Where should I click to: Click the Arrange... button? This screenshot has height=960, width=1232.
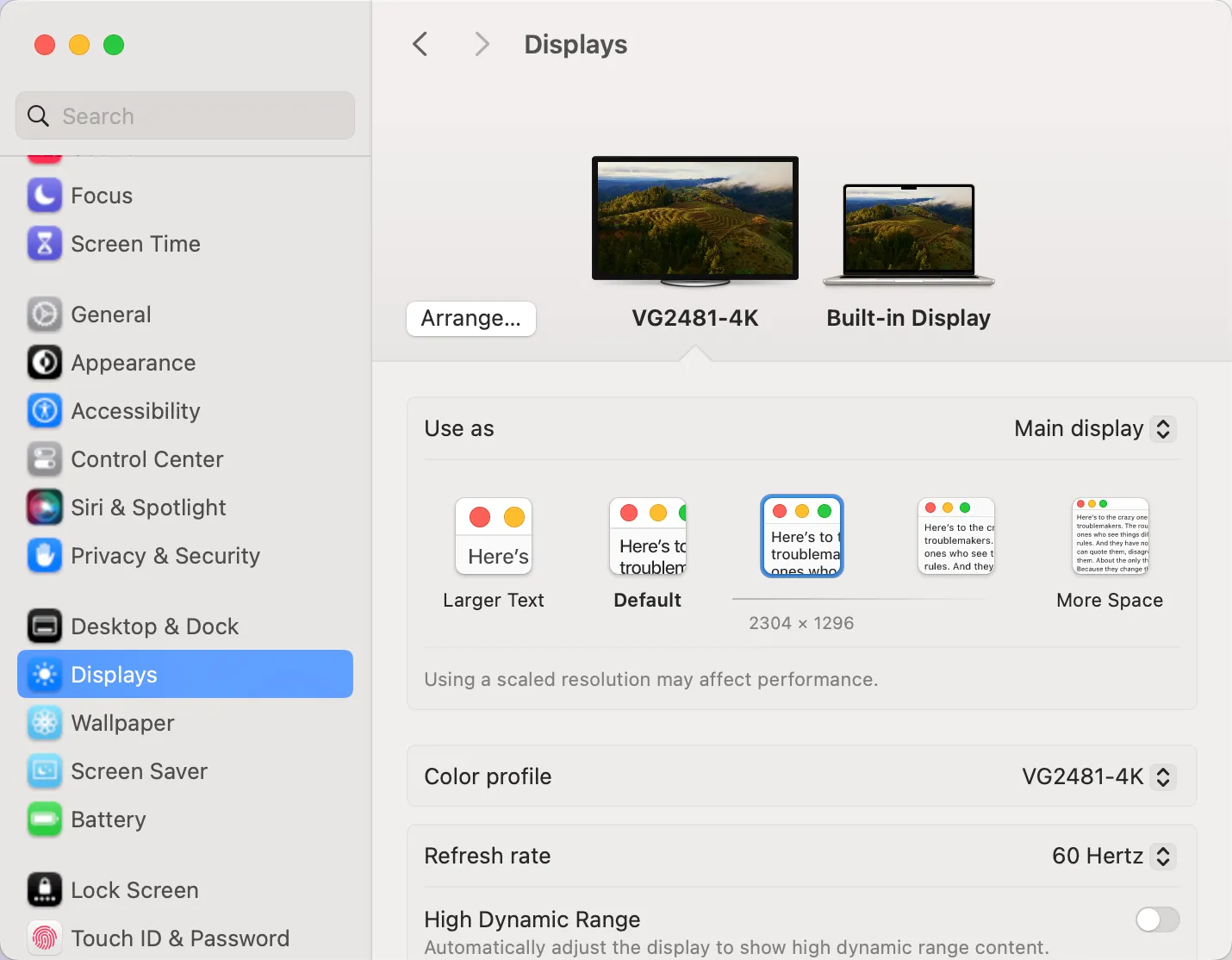point(470,319)
